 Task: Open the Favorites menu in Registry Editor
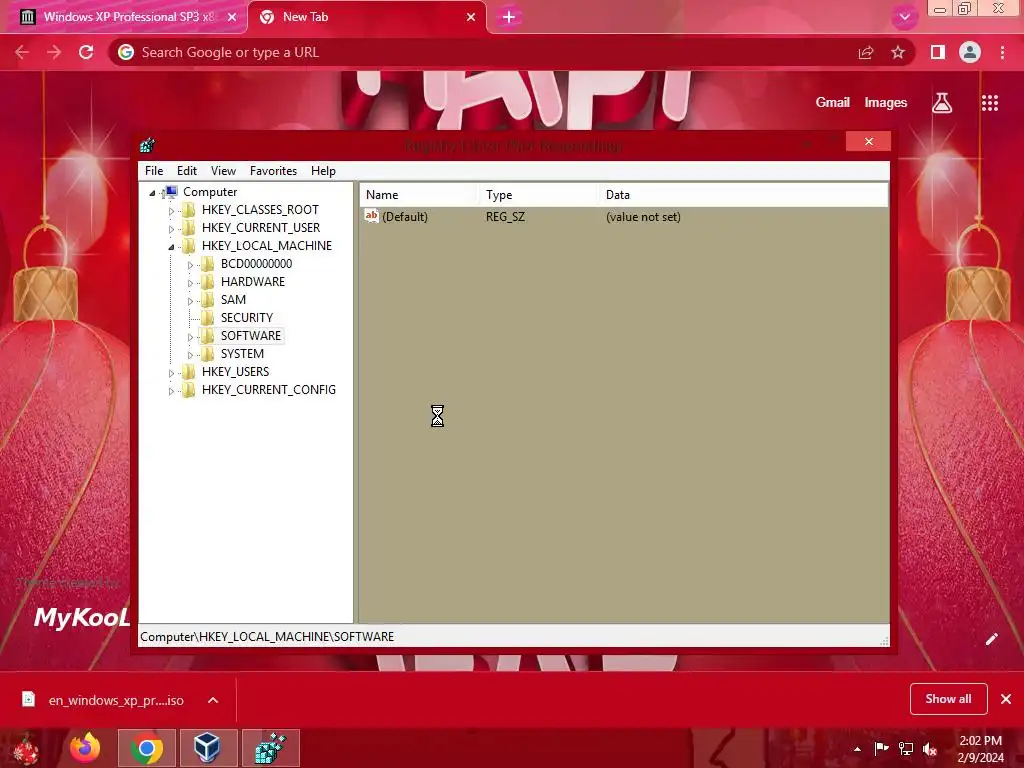tap(273, 170)
